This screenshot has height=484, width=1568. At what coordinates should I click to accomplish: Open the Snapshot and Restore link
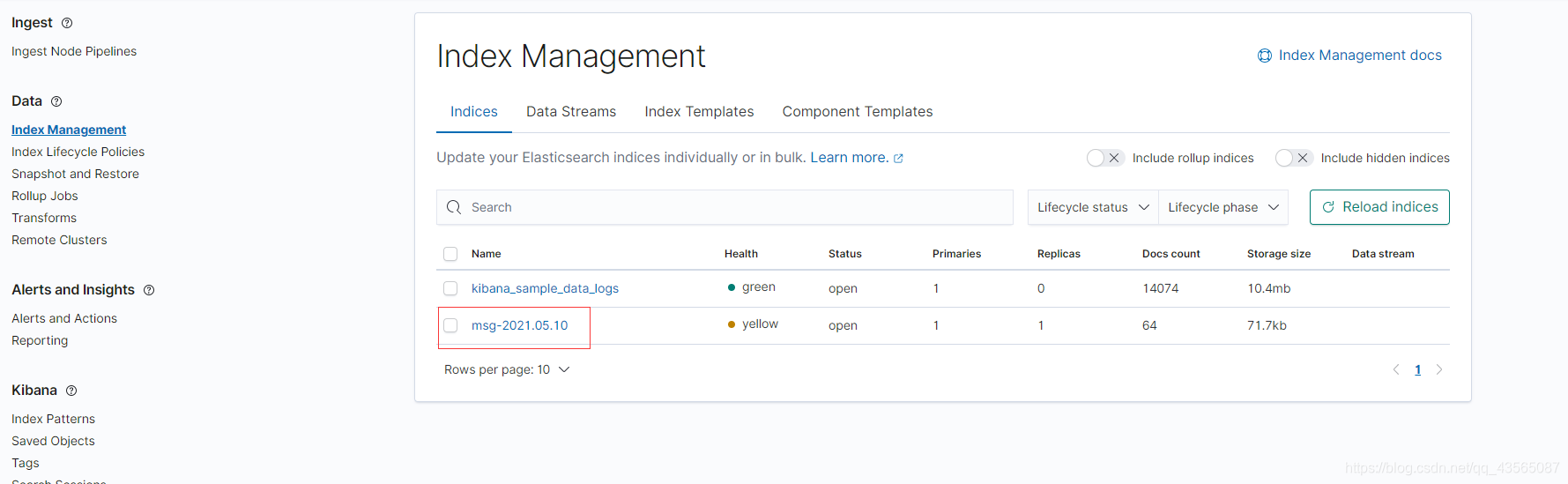coord(75,174)
